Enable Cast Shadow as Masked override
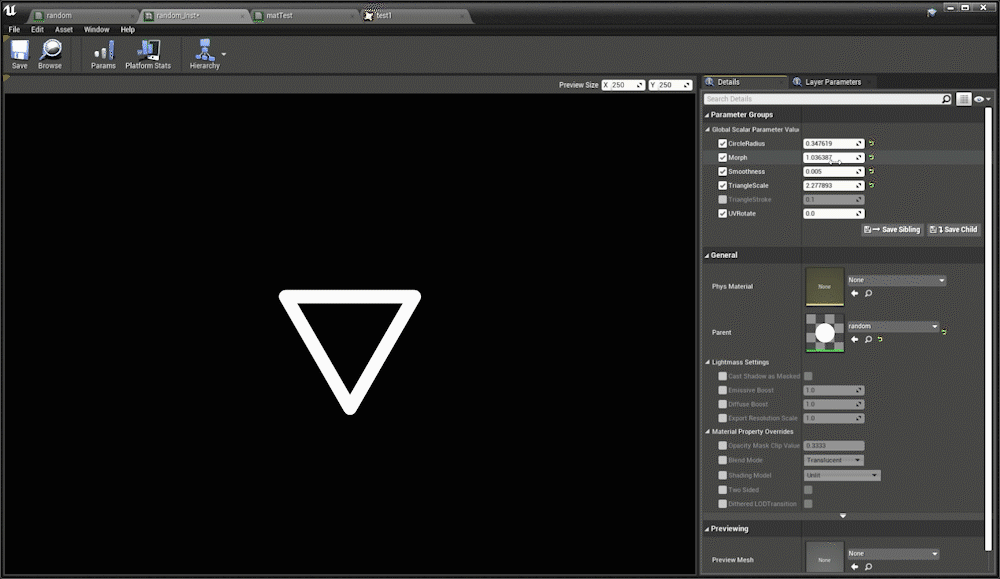 723,376
